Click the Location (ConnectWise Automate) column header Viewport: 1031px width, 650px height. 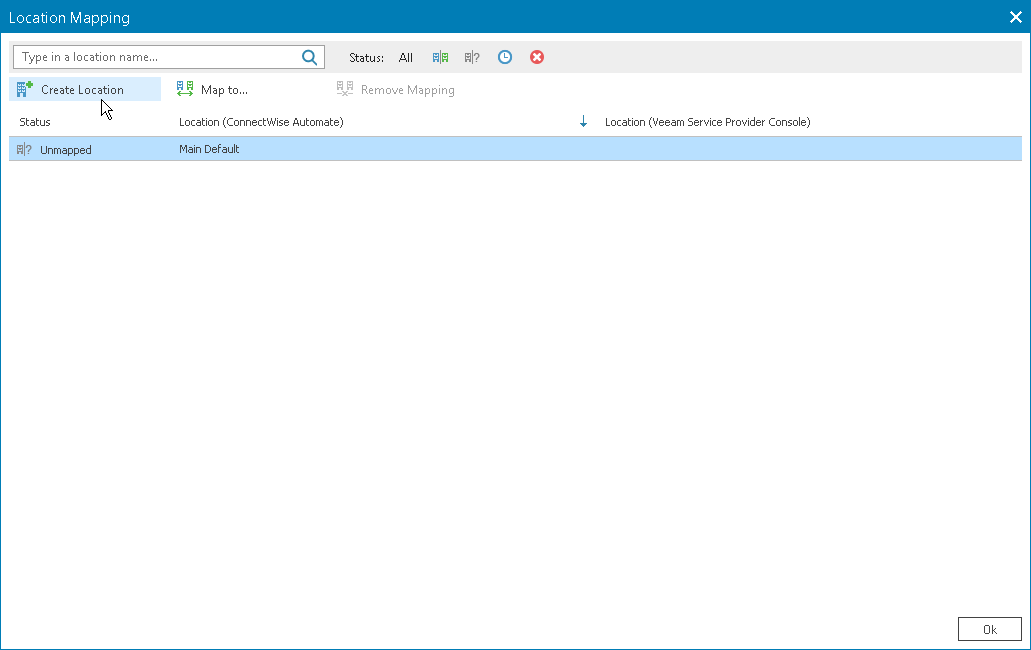coord(263,121)
